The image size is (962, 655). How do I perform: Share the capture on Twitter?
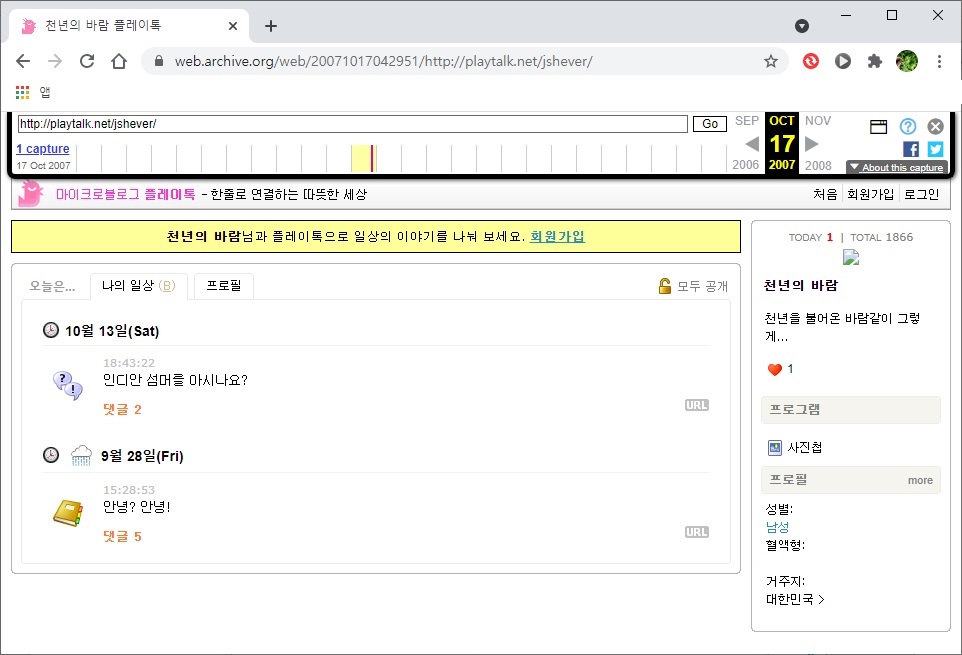coord(935,149)
